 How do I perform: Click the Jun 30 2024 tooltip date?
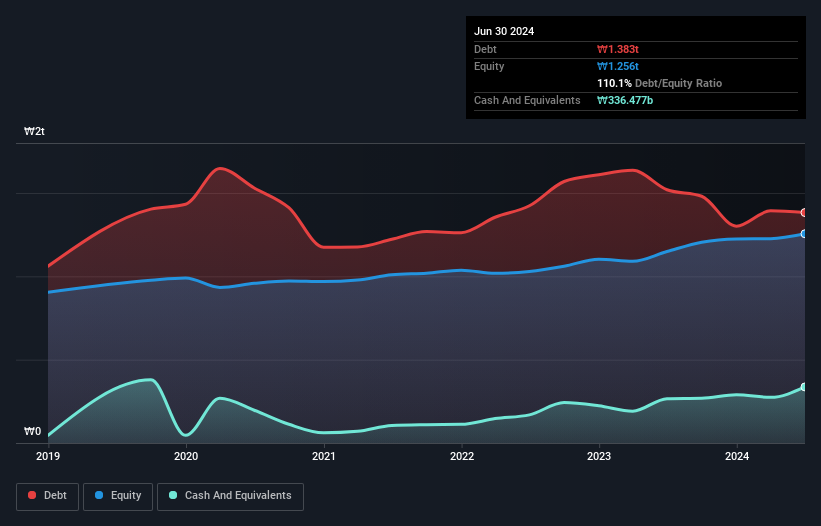[x=504, y=31]
